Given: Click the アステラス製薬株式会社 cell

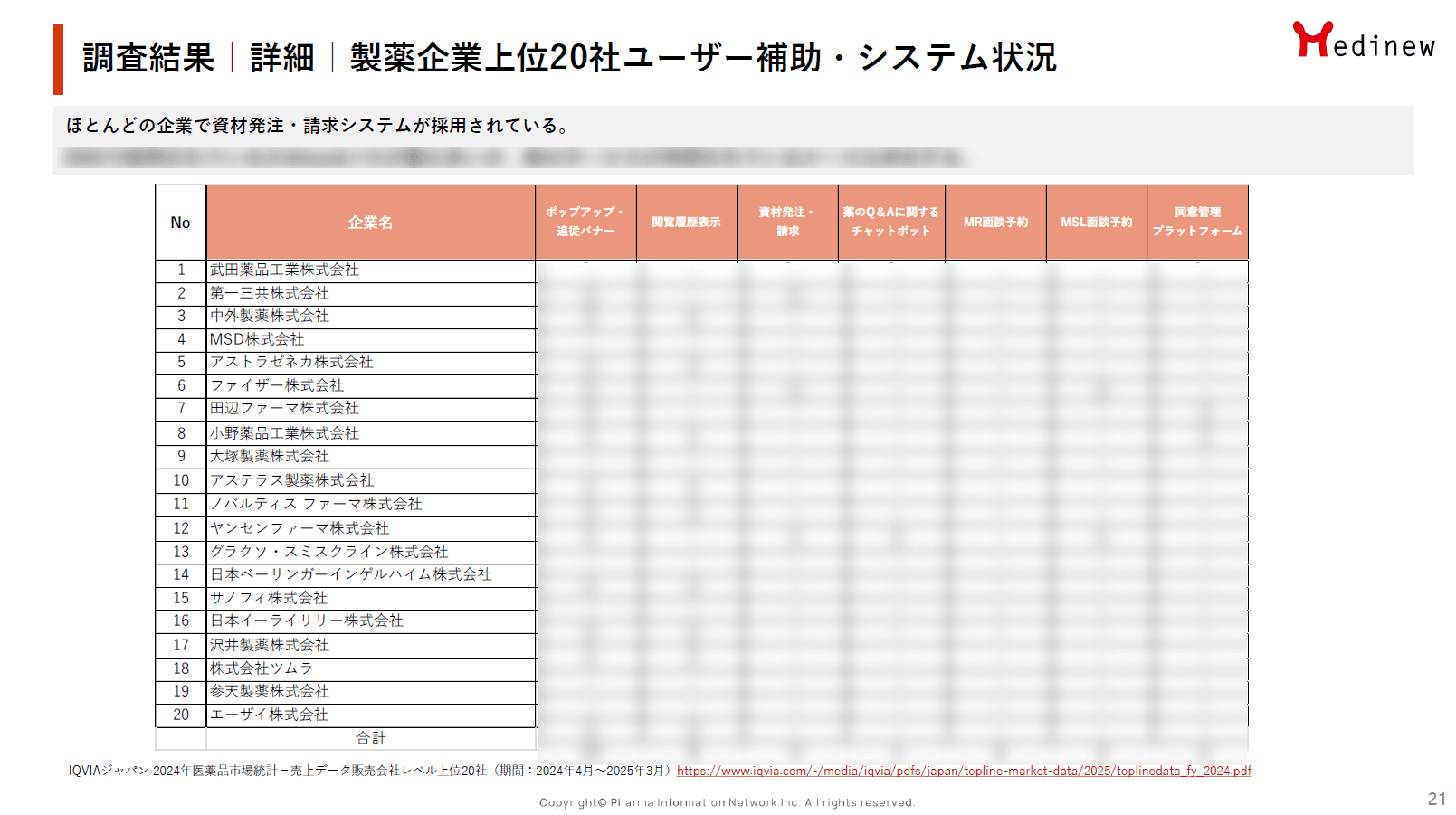Looking at the screenshot, I should point(291,480).
